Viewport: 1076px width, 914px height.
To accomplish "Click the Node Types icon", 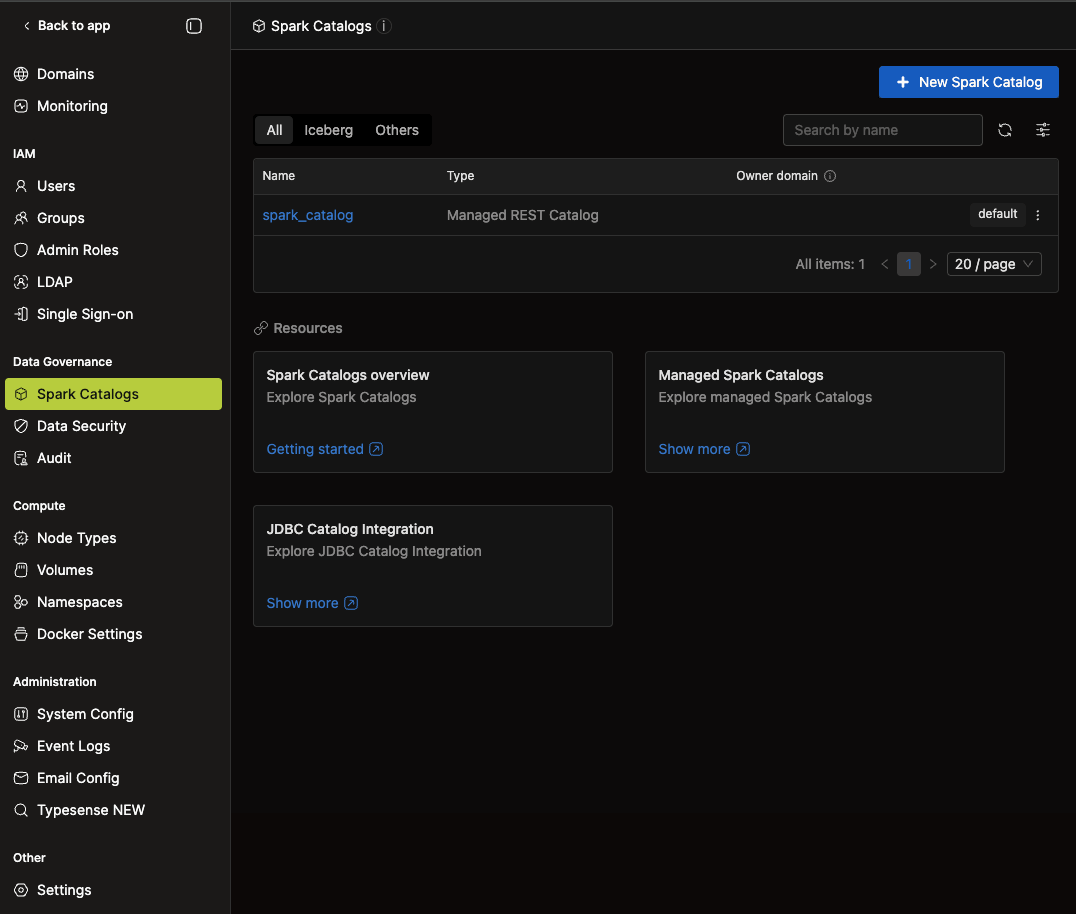I will [x=21, y=538].
